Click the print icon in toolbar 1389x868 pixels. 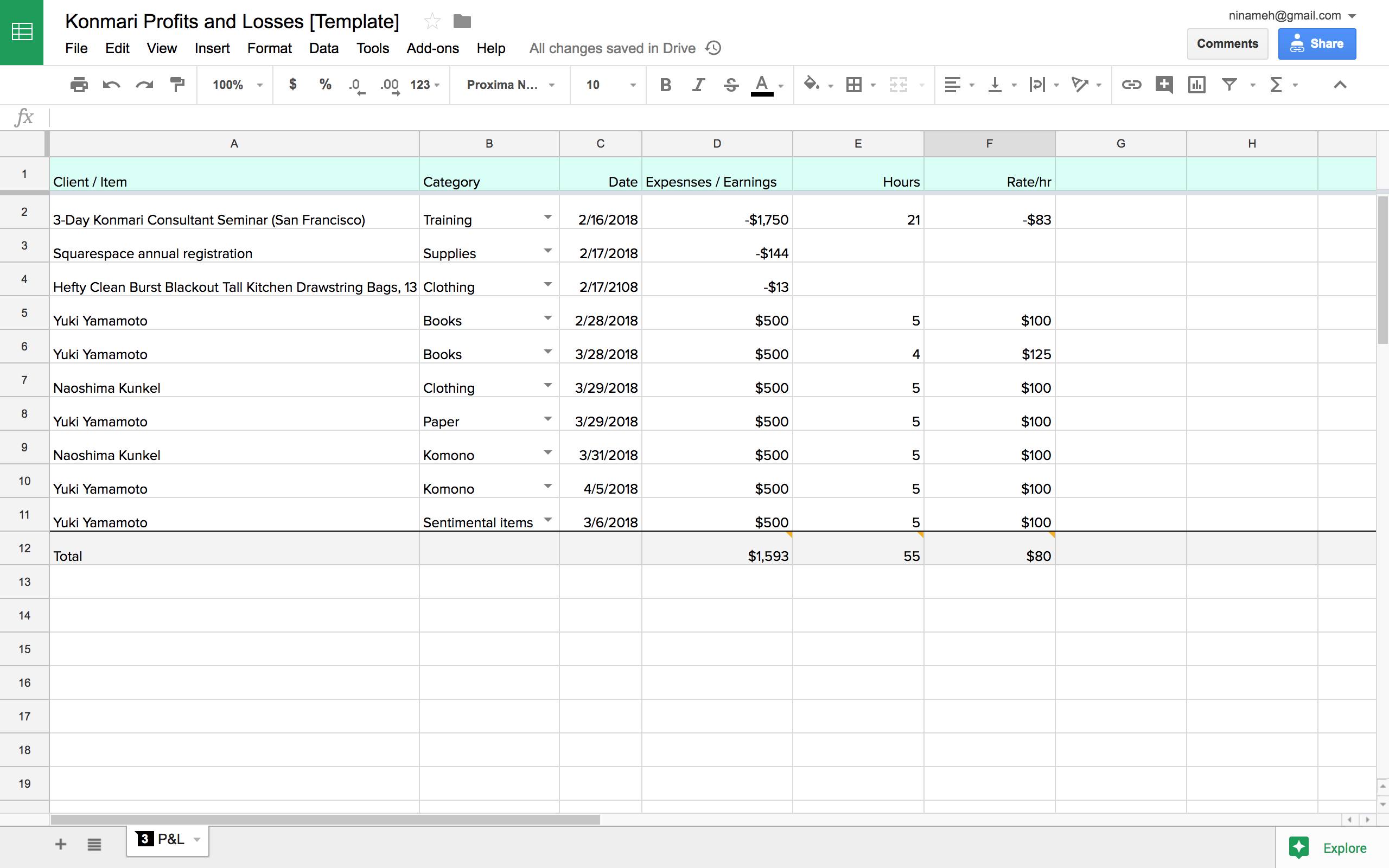[79, 85]
